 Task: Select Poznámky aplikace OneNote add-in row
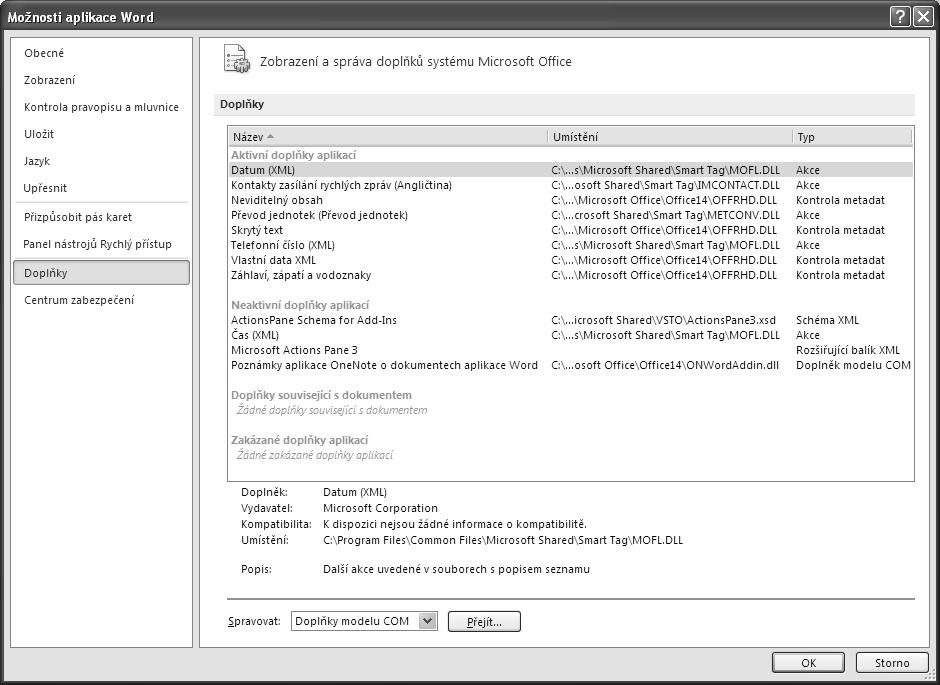point(571,364)
